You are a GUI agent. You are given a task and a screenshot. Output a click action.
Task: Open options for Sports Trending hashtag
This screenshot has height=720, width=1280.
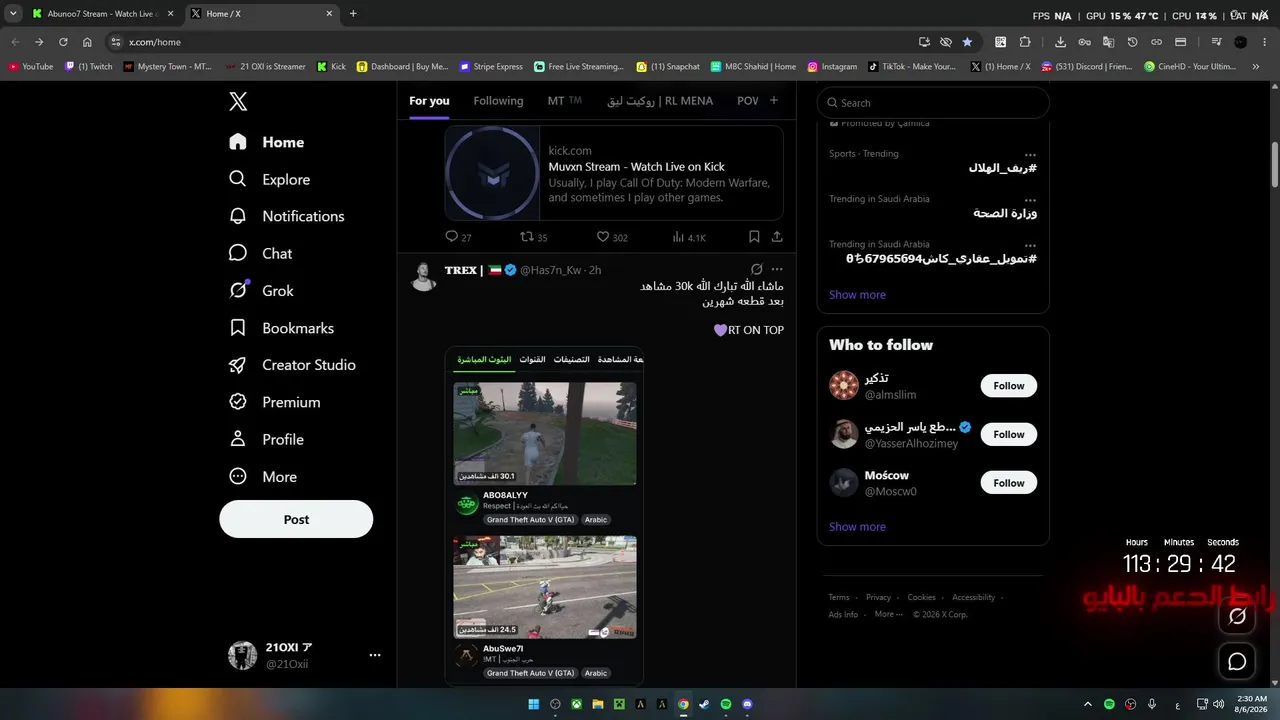1030,154
